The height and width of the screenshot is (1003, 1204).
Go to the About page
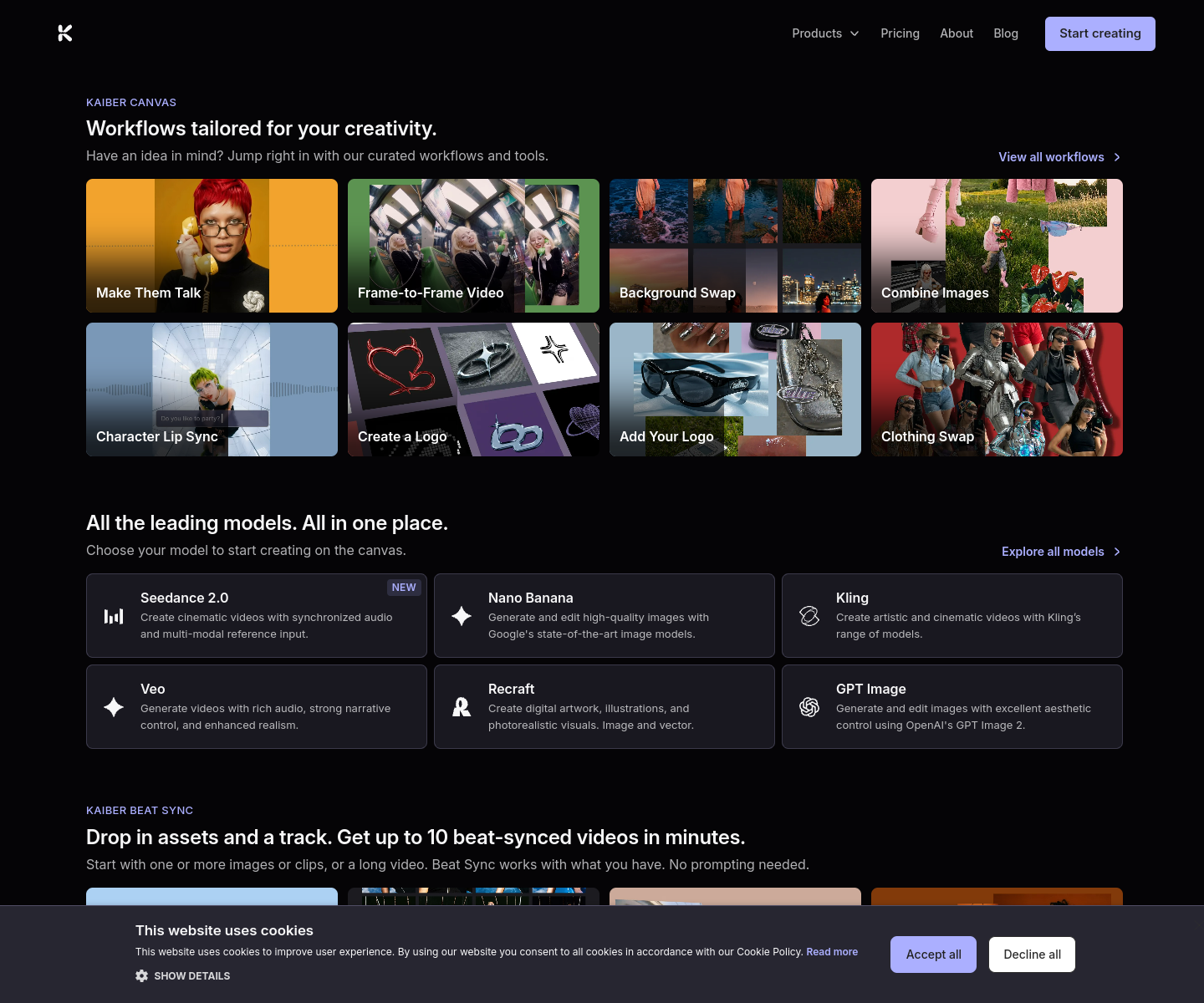coord(957,33)
